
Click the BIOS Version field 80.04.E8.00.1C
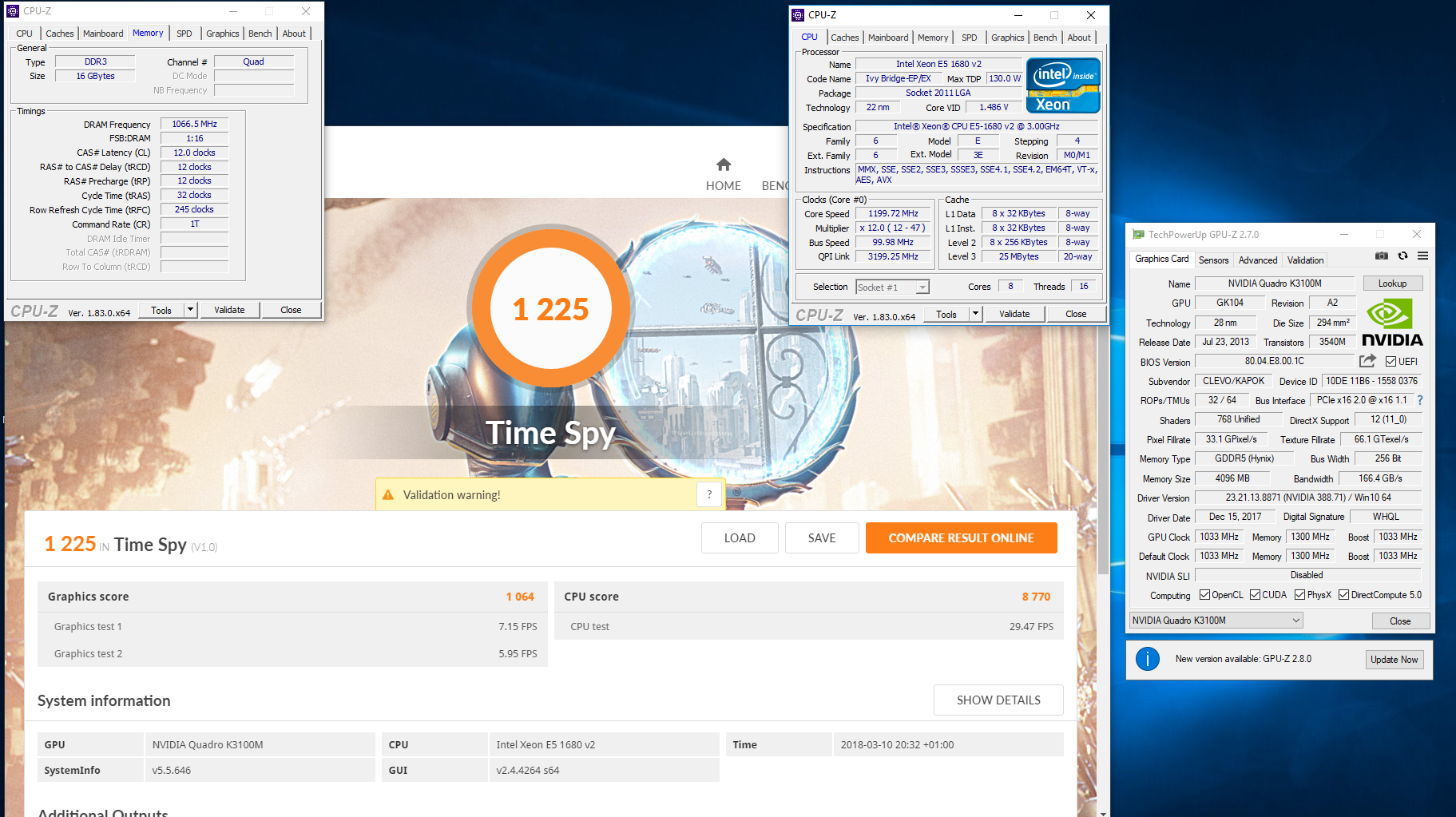tap(1275, 361)
